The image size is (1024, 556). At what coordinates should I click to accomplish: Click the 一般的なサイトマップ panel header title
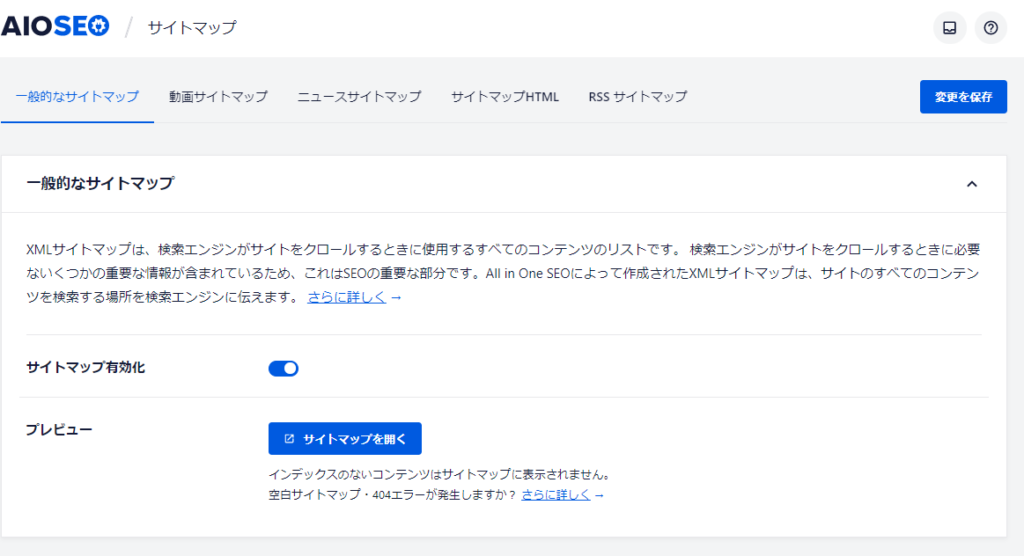(x=100, y=183)
